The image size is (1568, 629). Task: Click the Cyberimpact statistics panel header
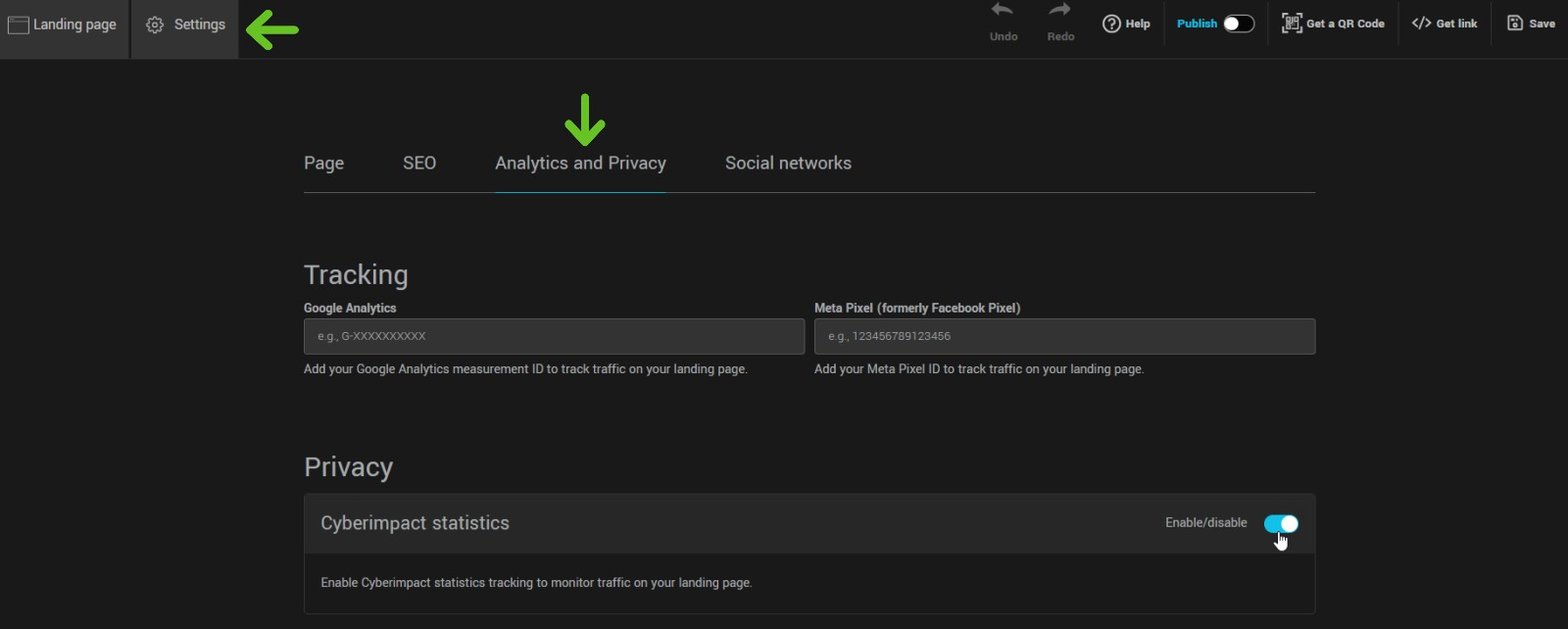coord(415,523)
